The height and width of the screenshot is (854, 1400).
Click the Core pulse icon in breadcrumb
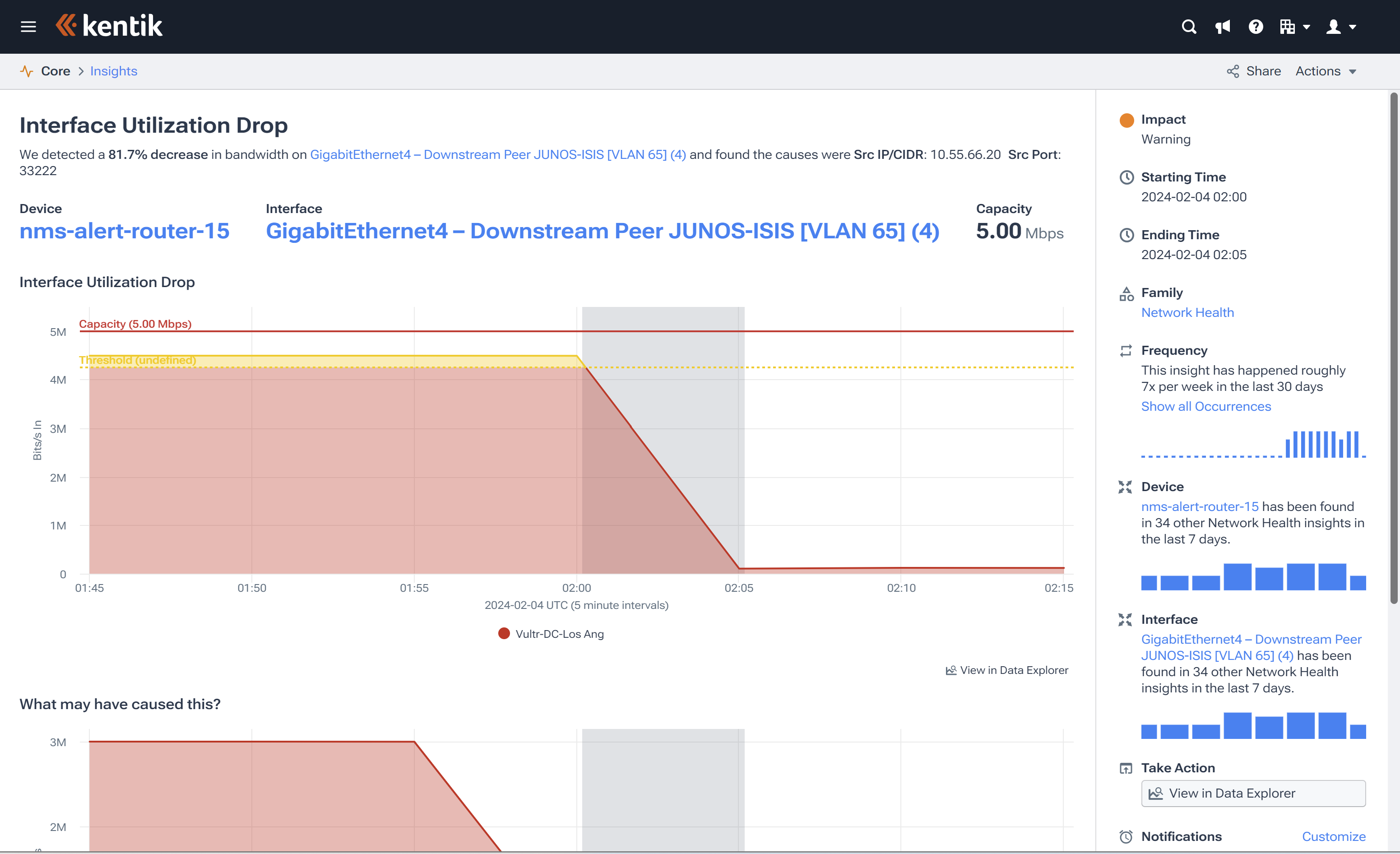click(x=26, y=71)
